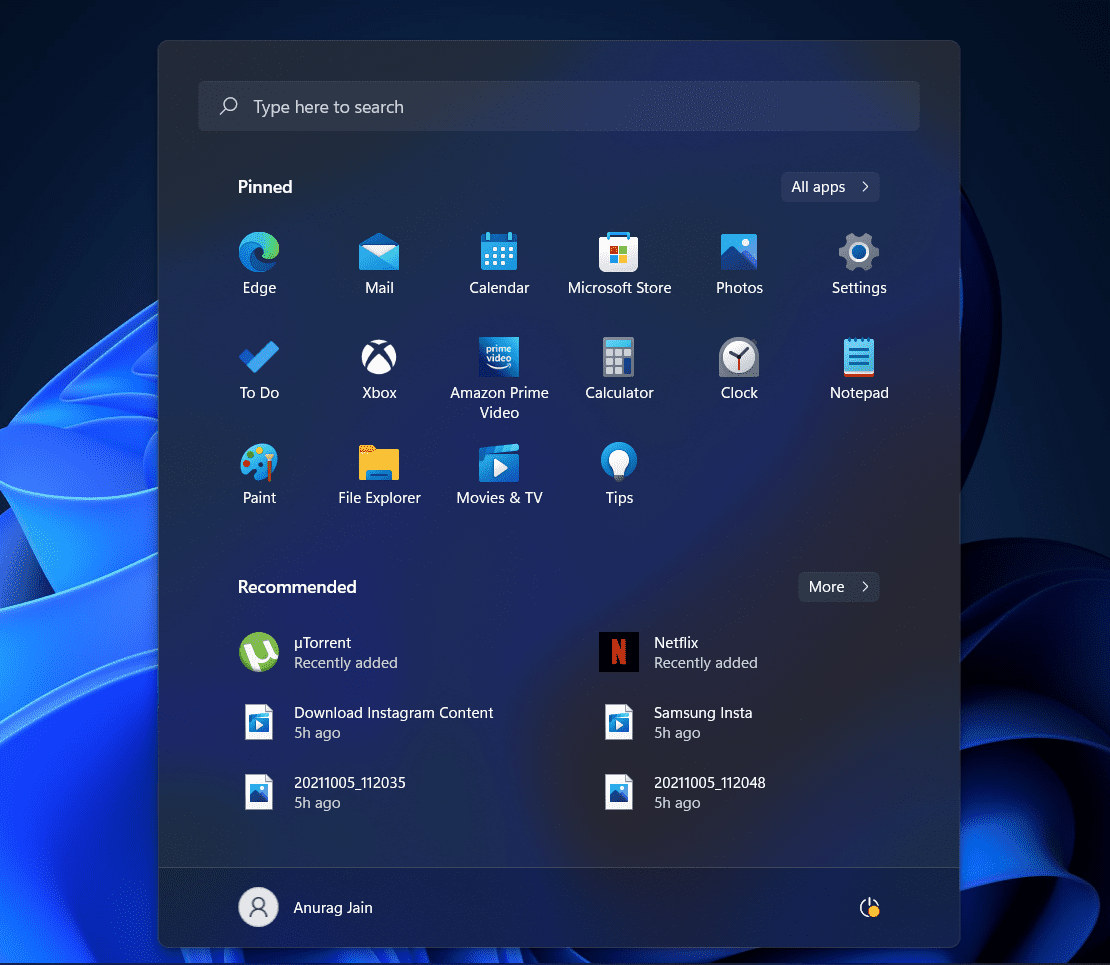This screenshot has width=1110, height=965.
Task: Open the Clock app
Action: pos(739,358)
